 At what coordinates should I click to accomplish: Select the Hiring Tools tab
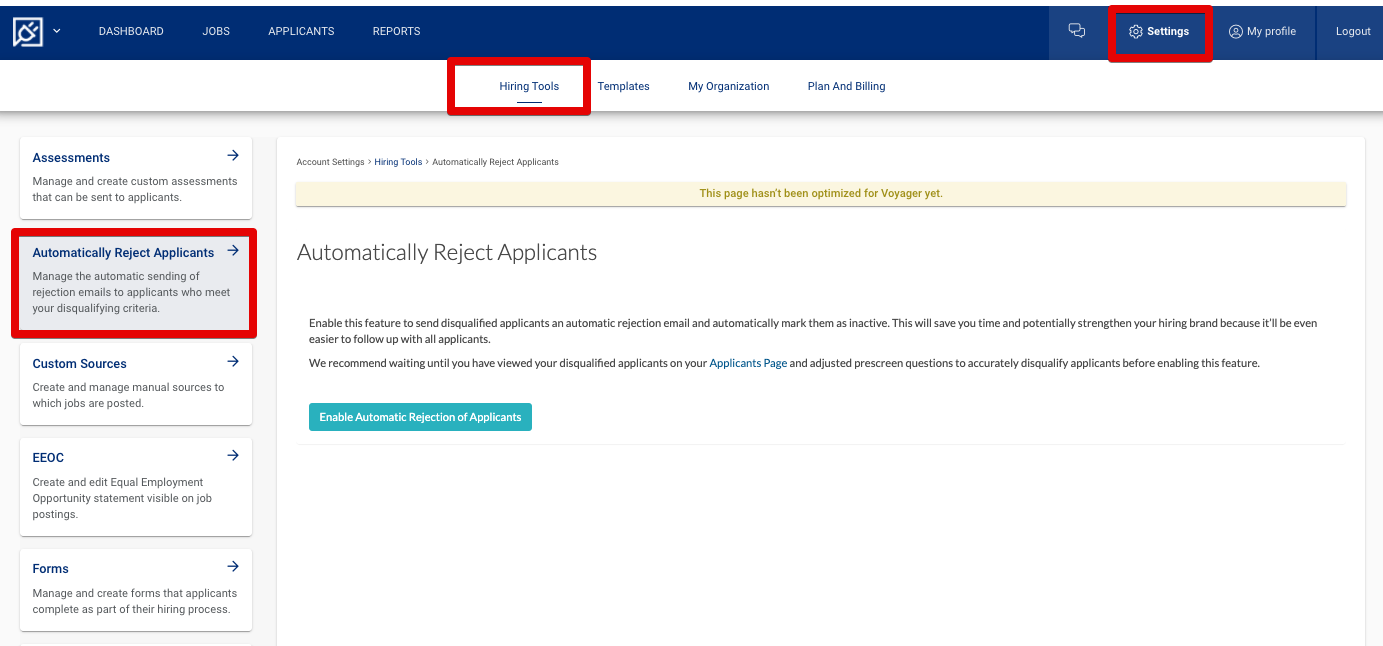pyautogui.click(x=529, y=86)
